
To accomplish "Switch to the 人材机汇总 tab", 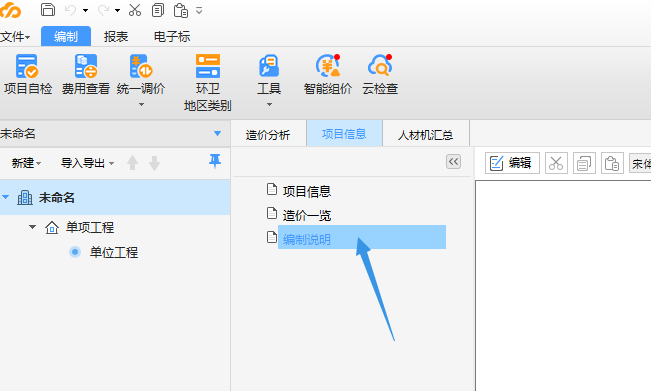I will pos(426,134).
